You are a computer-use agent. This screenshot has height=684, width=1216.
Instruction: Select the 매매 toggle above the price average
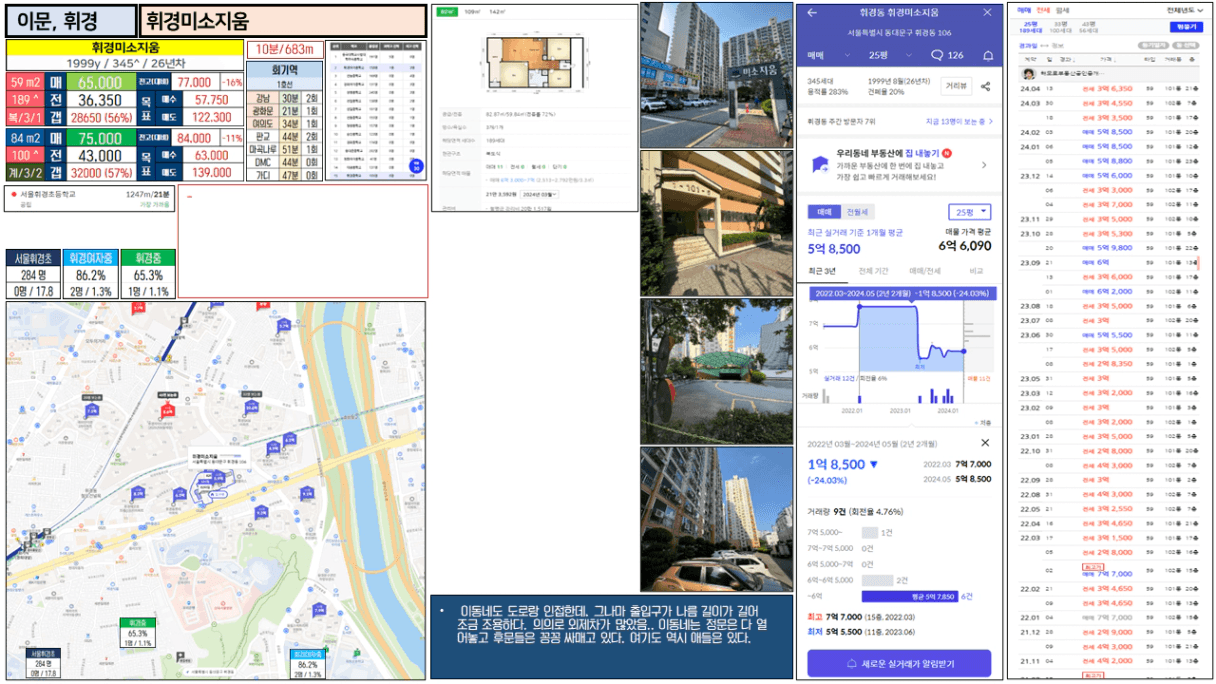point(825,212)
